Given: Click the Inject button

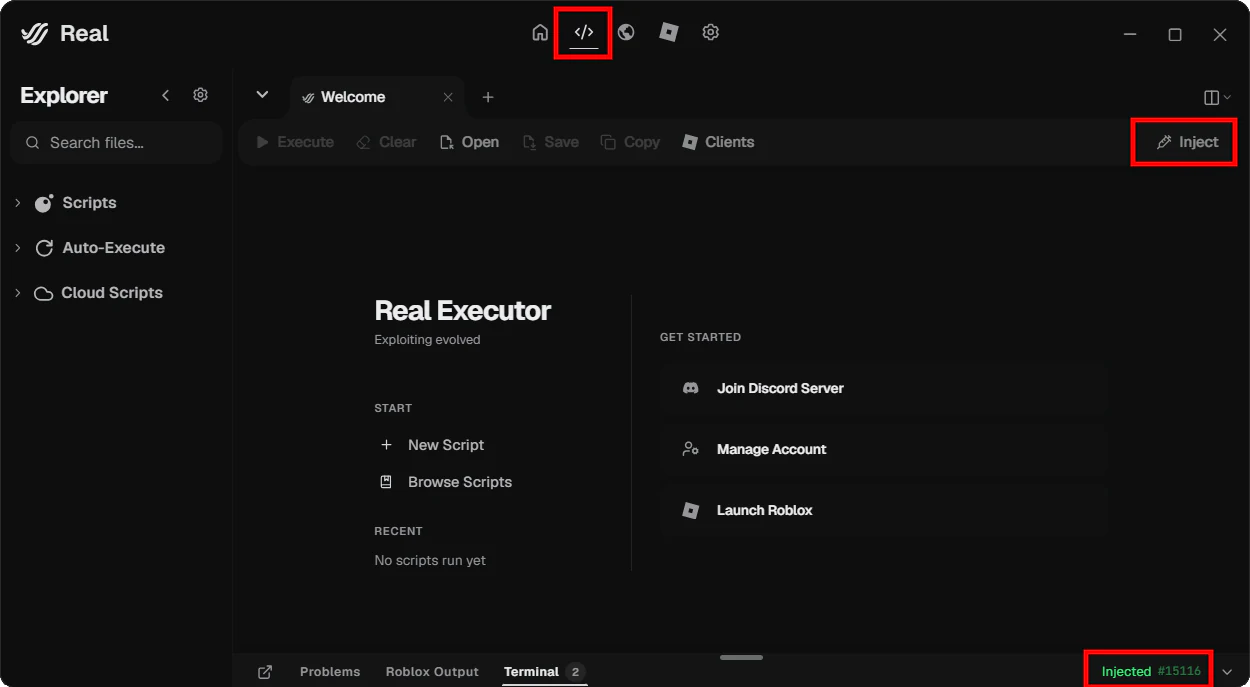Looking at the screenshot, I should [1187, 142].
